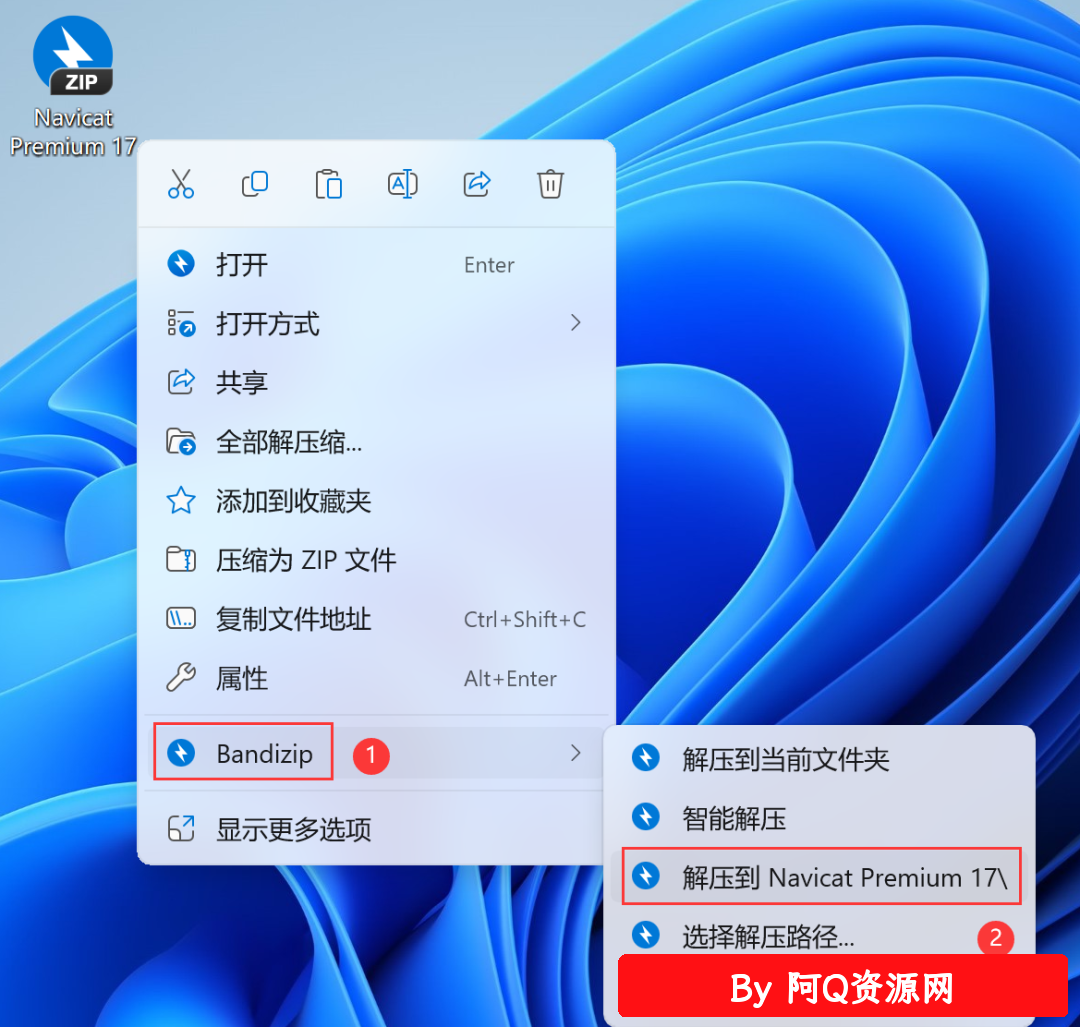The height and width of the screenshot is (1027, 1080).
Task: Click the wrench icon next to 属性
Action: 181,678
